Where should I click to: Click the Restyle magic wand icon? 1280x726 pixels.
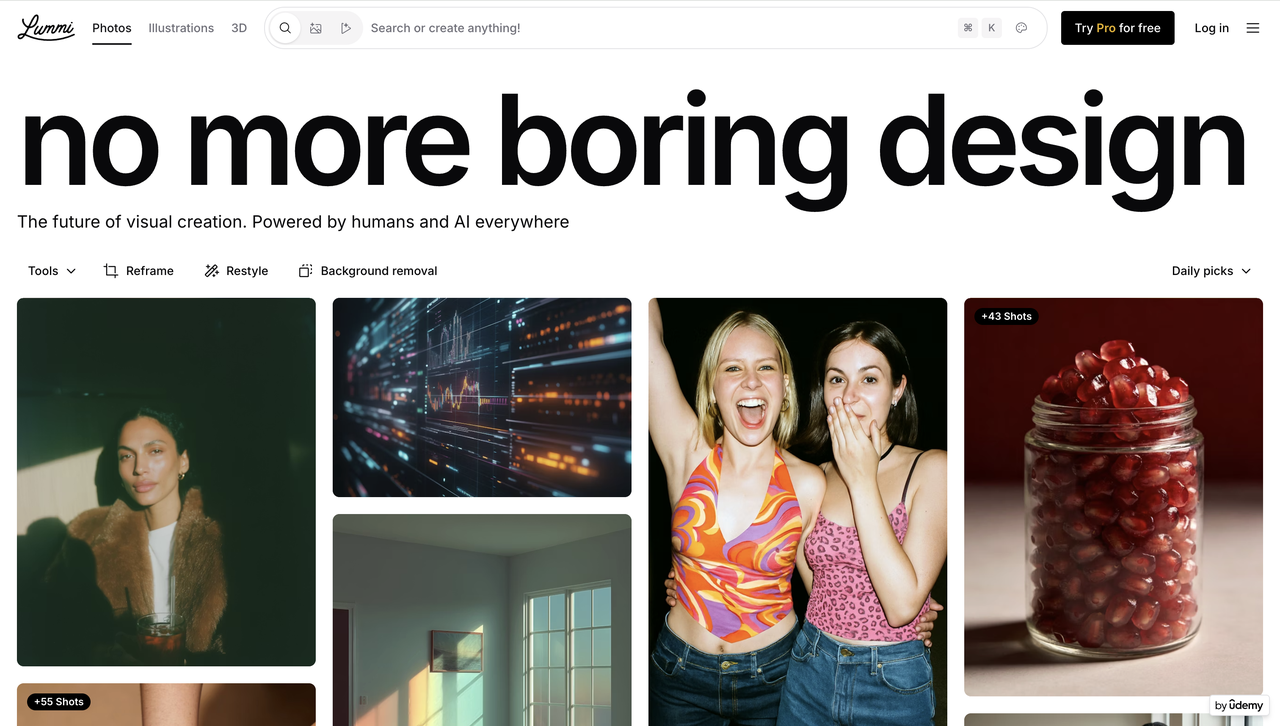click(211, 271)
